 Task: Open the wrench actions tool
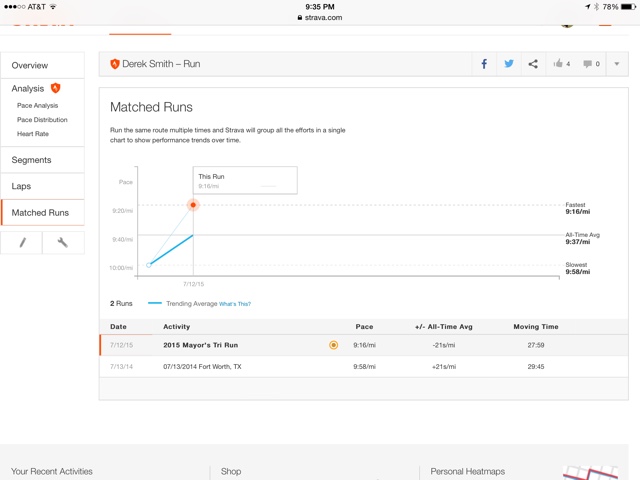tap(63, 242)
